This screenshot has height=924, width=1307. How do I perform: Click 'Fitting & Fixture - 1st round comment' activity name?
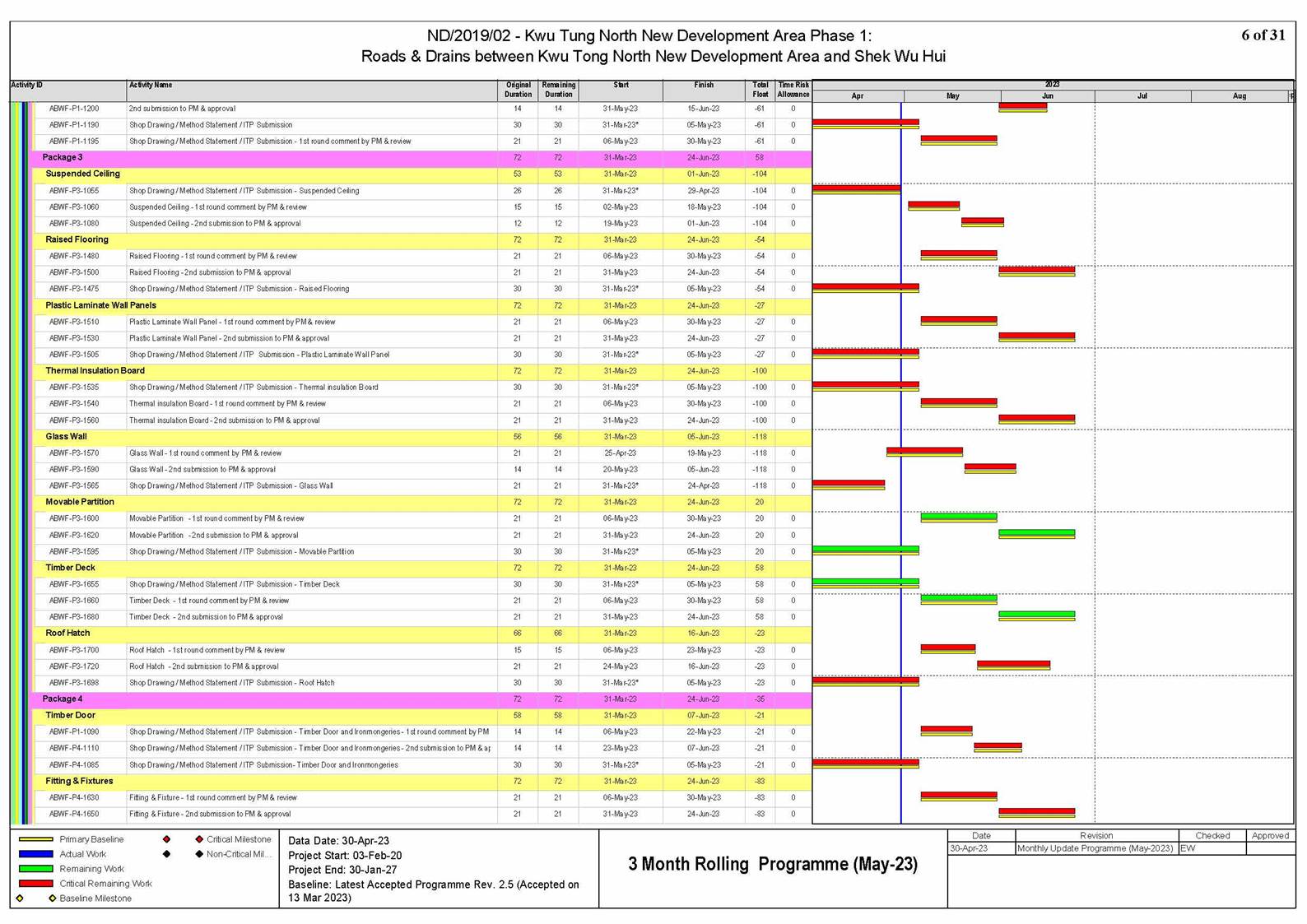213,797
